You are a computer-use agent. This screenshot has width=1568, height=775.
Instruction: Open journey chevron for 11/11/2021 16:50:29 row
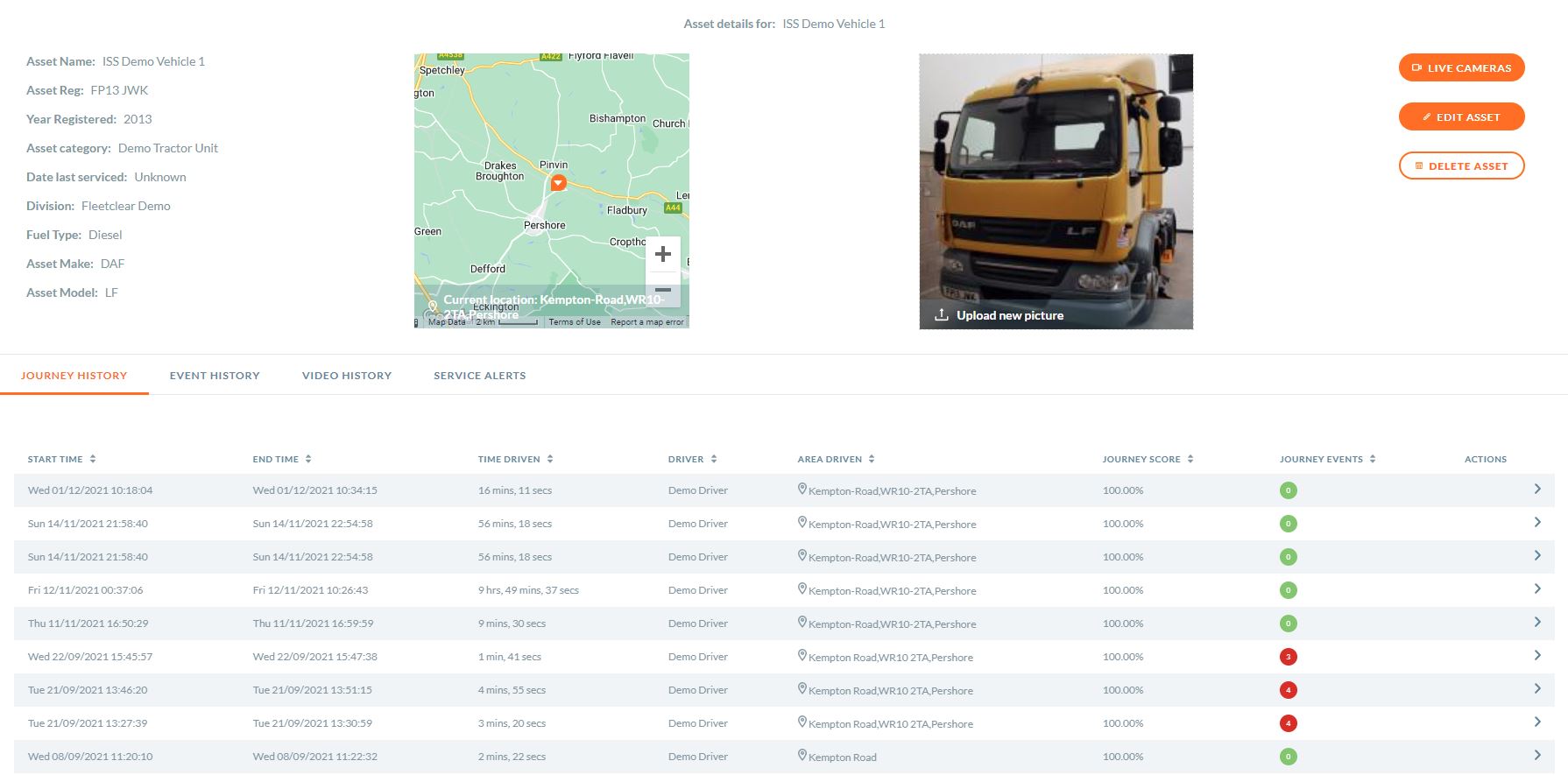tap(1537, 623)
